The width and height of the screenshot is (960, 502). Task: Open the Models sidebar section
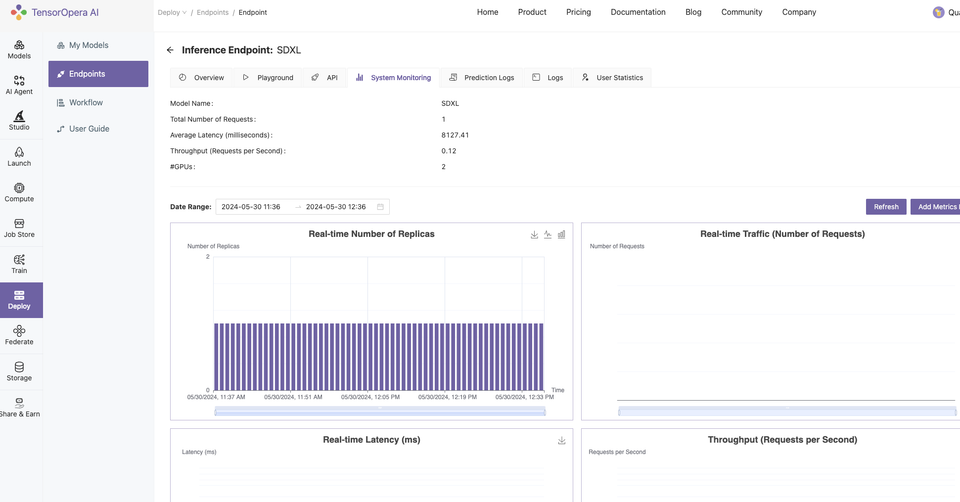[19, 50]
